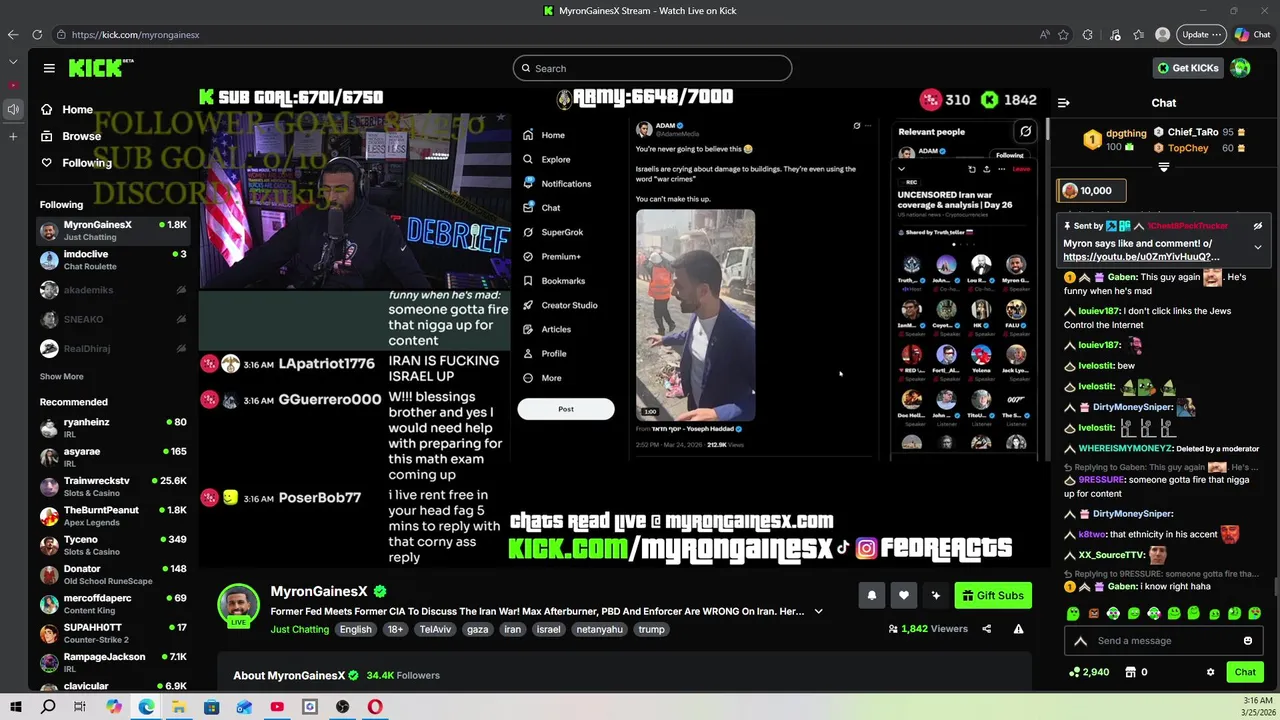Click the sparkle icon beside Gift Subs
Image resolution: width=1280 pixels, height=720 pixels.
(x=935, y=595)
